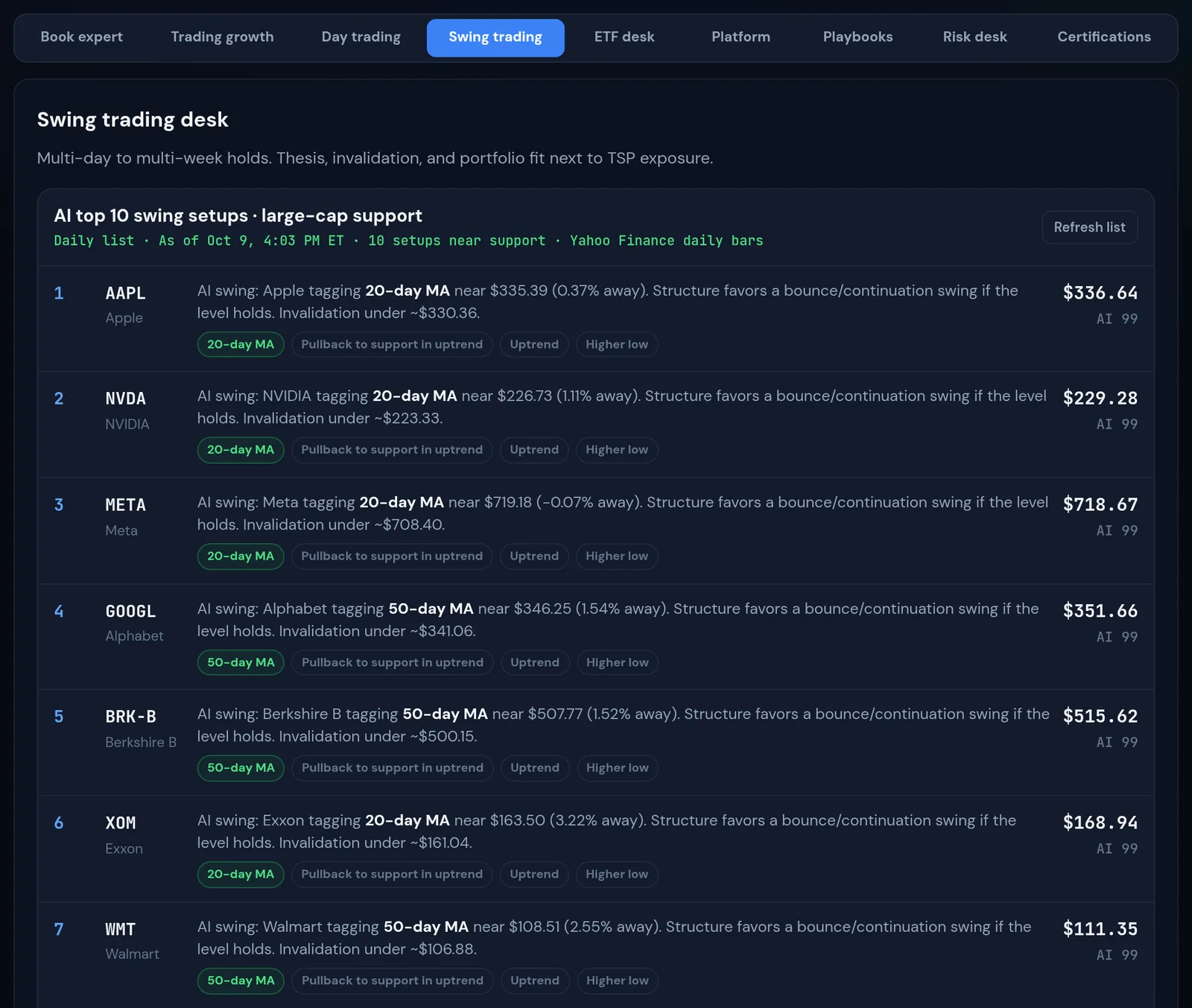The height and width of the screenshot is (1008, 1192).
Task: Switch to the Trading growth tab
Action: tap(222, 37)
